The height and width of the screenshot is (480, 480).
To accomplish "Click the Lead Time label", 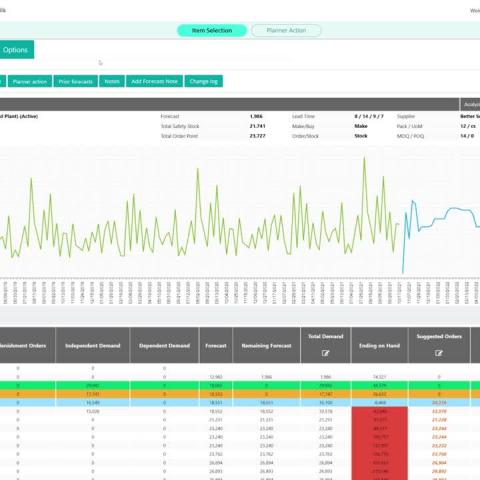I will (303, 116).
